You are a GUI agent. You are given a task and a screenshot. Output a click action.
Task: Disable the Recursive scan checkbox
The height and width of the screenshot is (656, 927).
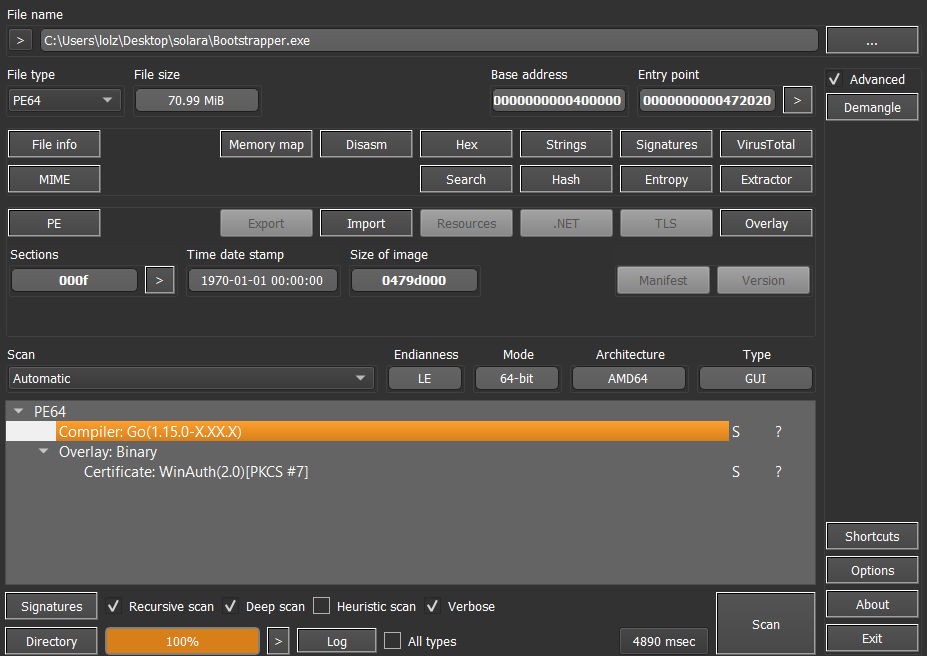[x=114, y=606]
